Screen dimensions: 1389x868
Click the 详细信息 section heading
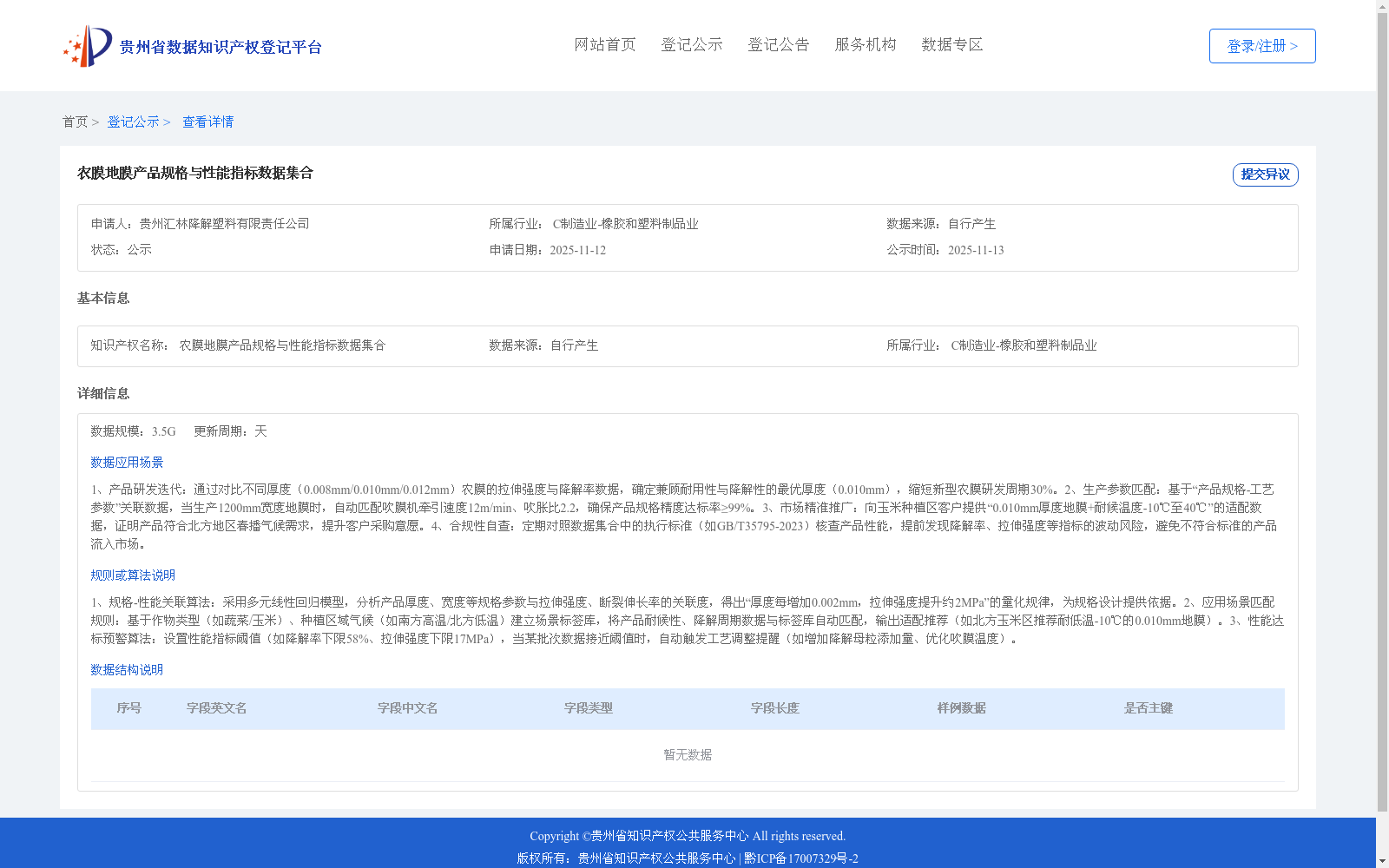(x=103, y=393)
